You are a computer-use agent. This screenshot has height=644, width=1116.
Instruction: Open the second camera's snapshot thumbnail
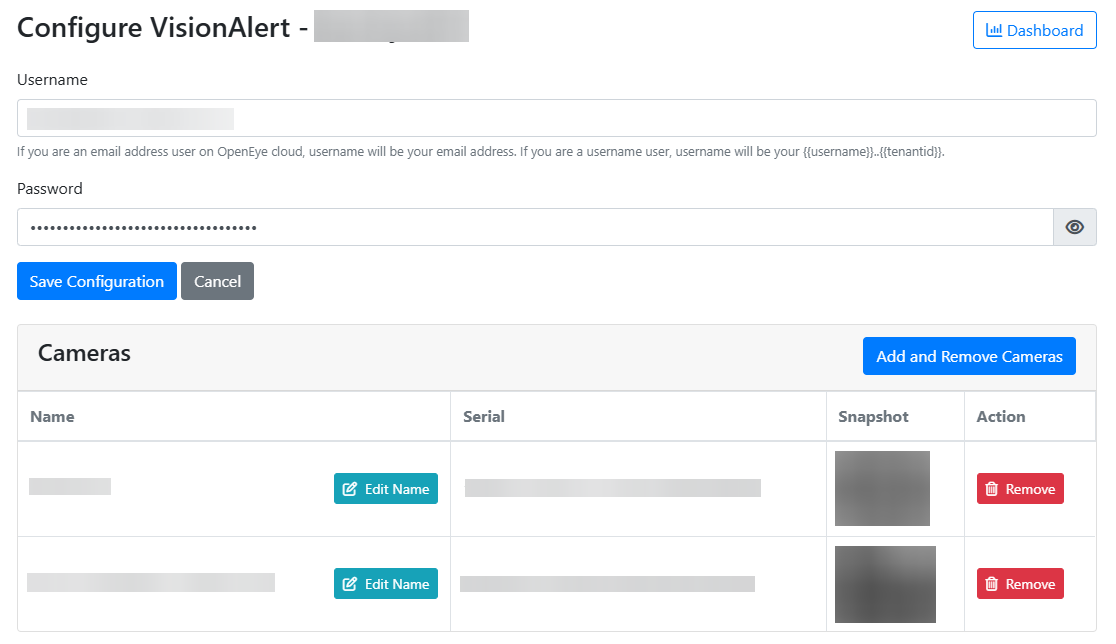coord(885,584)
